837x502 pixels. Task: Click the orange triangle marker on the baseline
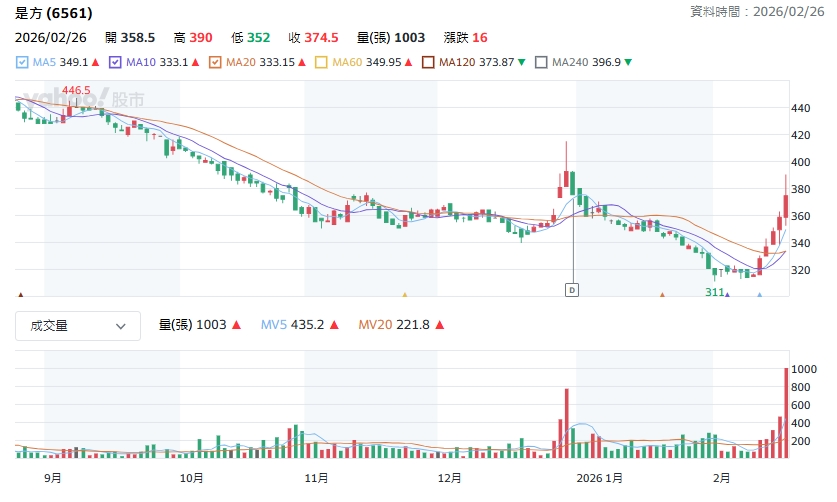pyautogui.click(x=662, y=295)
